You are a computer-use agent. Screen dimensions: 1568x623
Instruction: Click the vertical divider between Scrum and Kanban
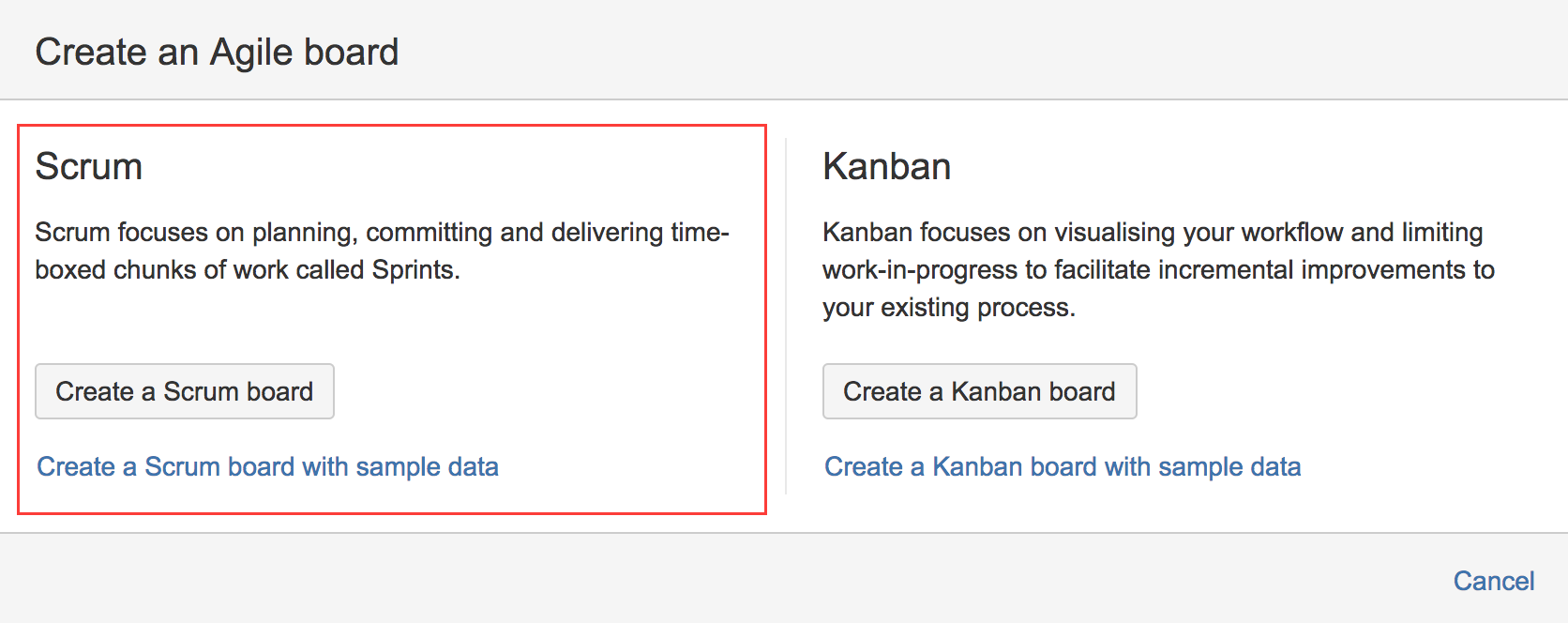pyautogui.click(x=786, y=315)
